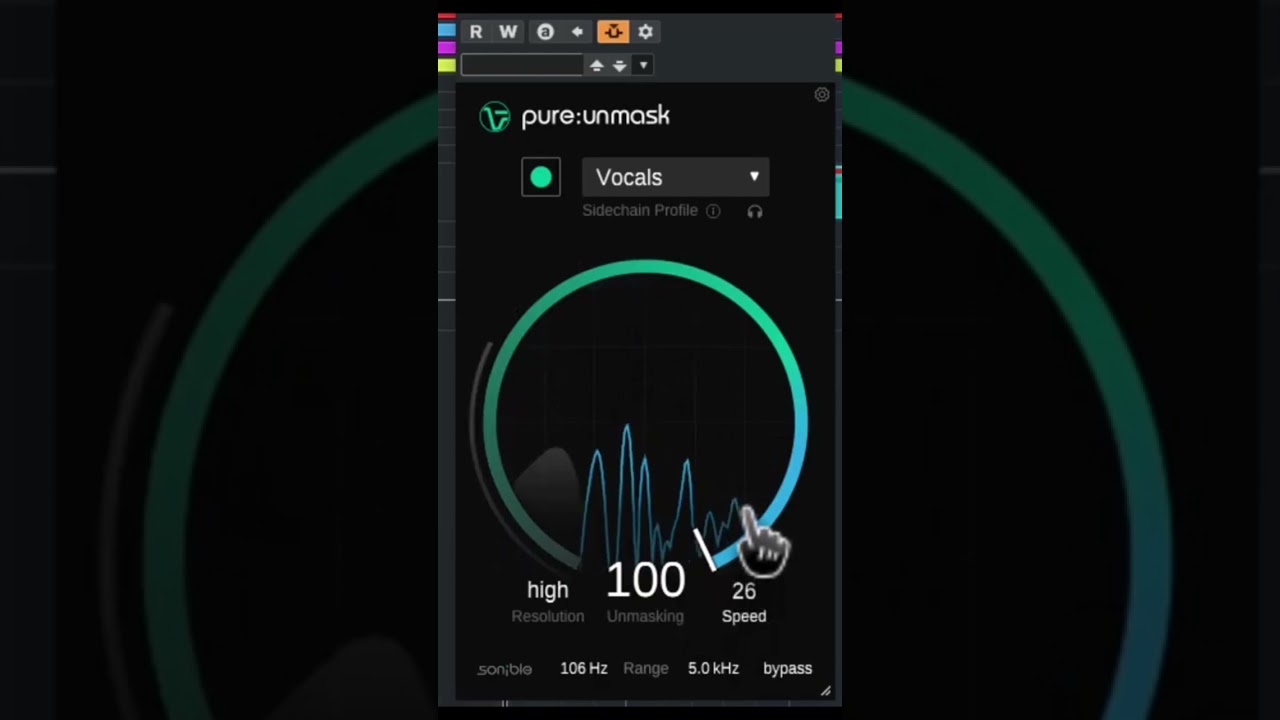Click the Resolution label
The height and width of the screenshot is (720, 1280).
(548, 616)
